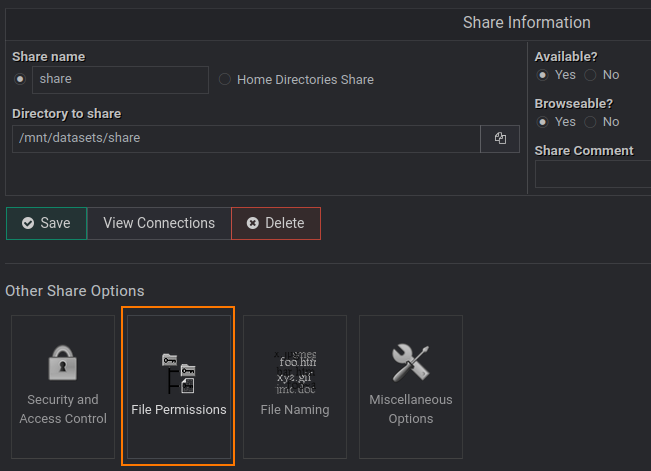The width and height of the screenshot is (651, 471).
Task: Set Available to No
Action: pos(590,75)
